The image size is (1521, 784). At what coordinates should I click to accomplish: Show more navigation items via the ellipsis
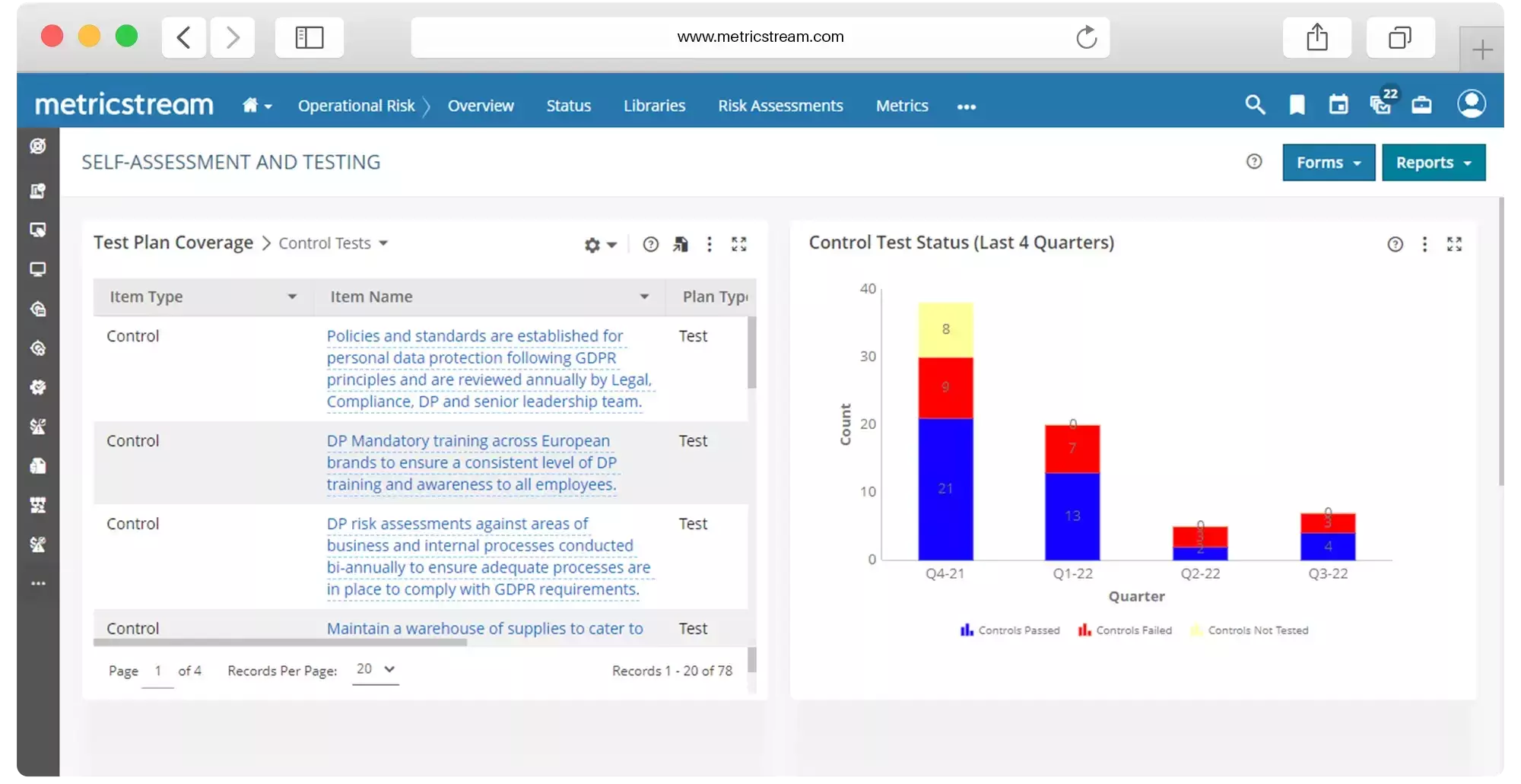967,106
